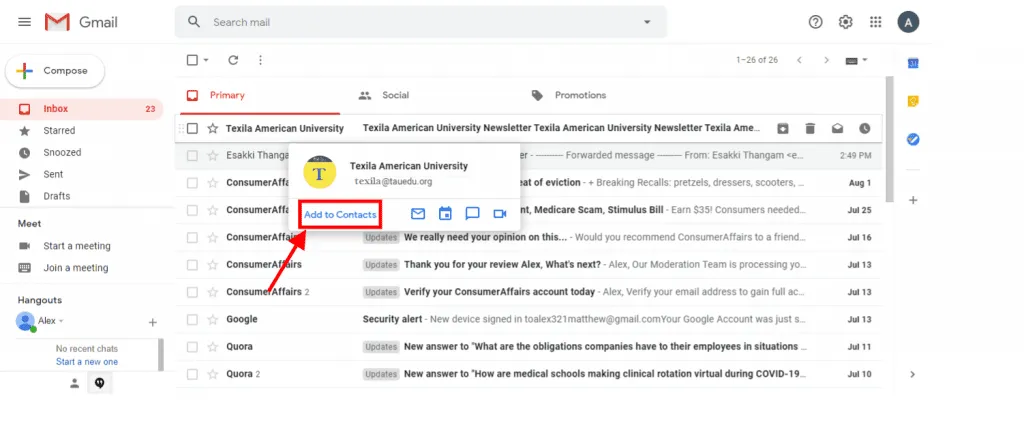The image size is (1024, 432).
Task: Start video call icon in the contact card
Action: [x=500, y=213]
